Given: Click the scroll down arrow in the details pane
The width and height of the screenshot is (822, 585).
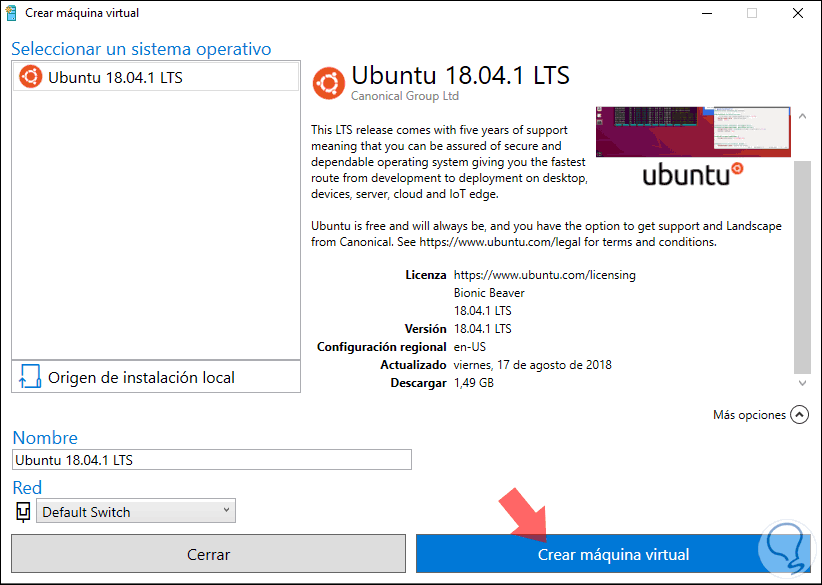Looking at the screenshot, I should click(802, 382).
